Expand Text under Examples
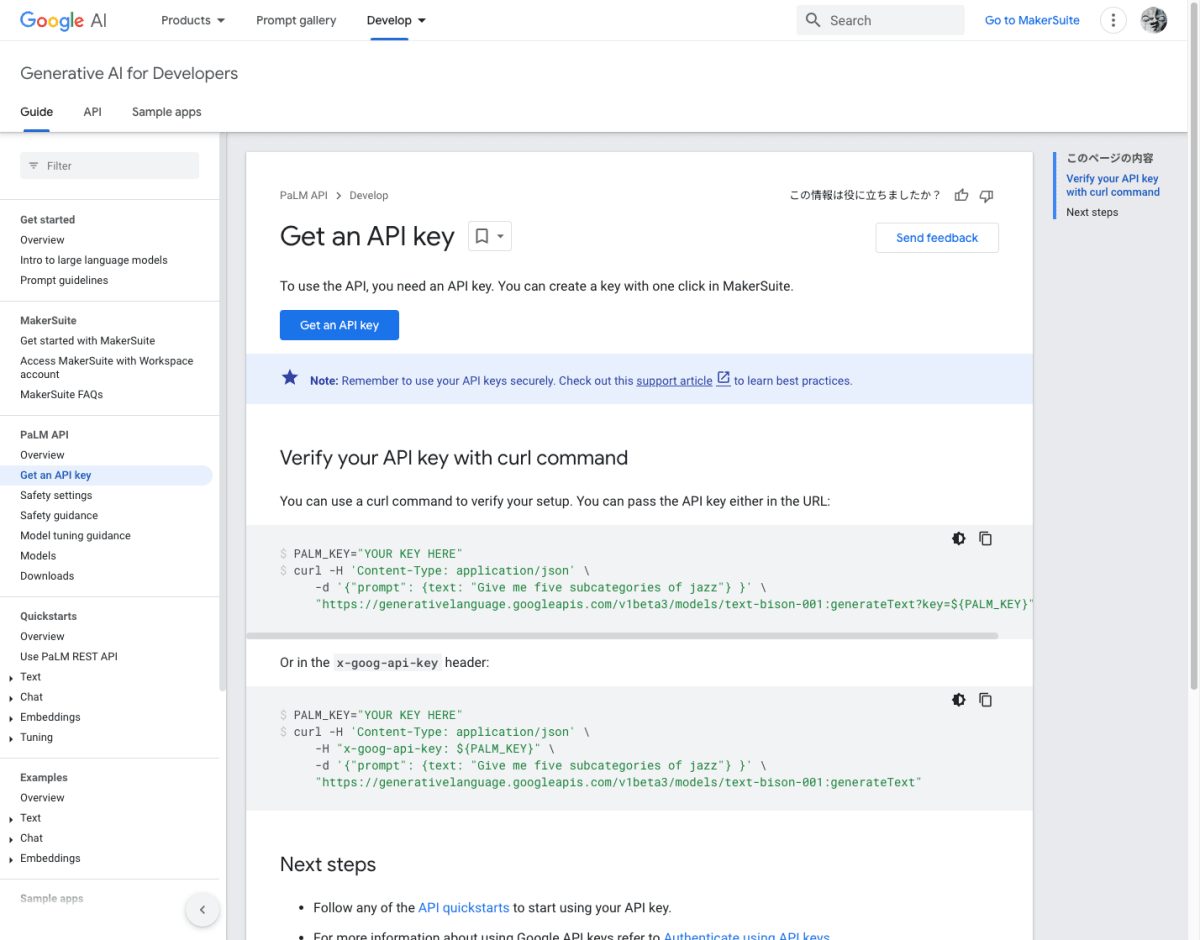Viewport: 1200px width, 940px height. (11, 818)
